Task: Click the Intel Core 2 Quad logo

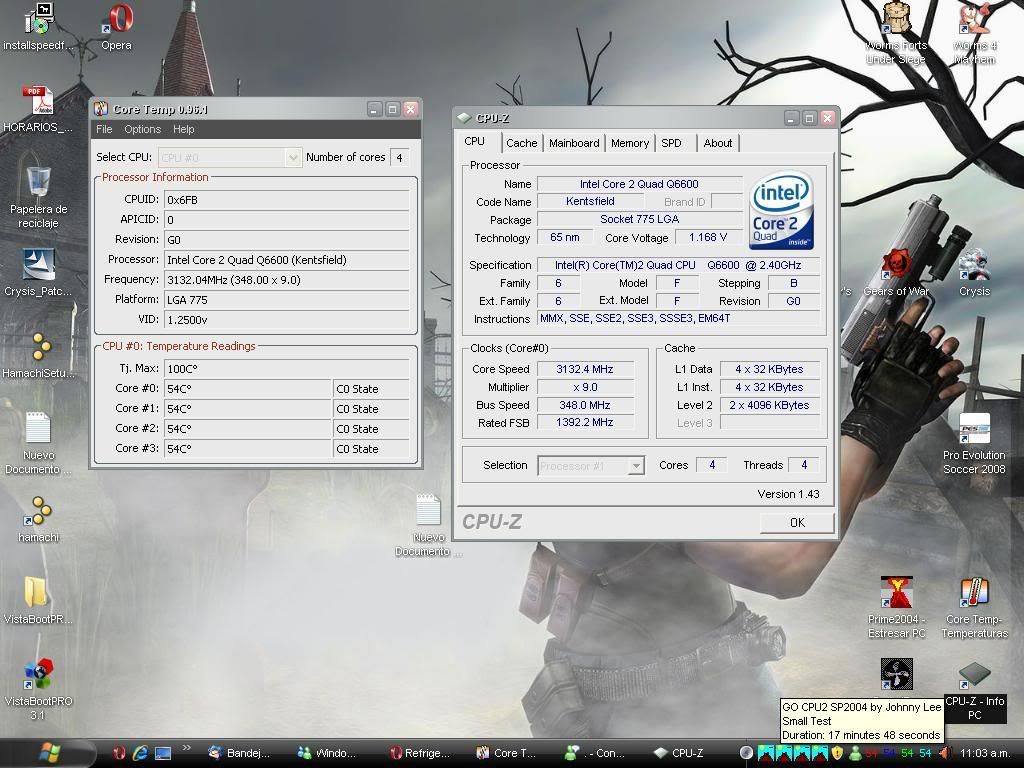Action: (781, 210)
